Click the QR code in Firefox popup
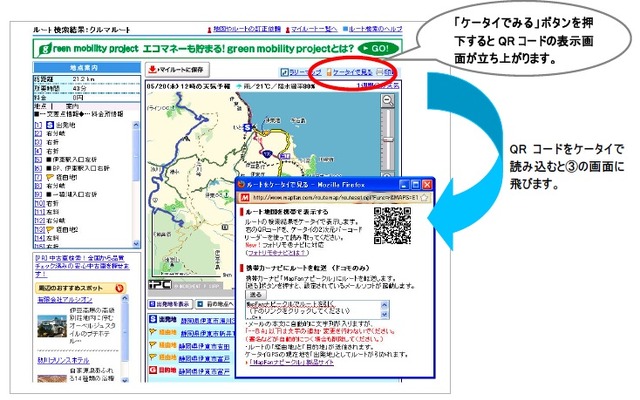The image size is (640, 400). [x=392, y=226]
